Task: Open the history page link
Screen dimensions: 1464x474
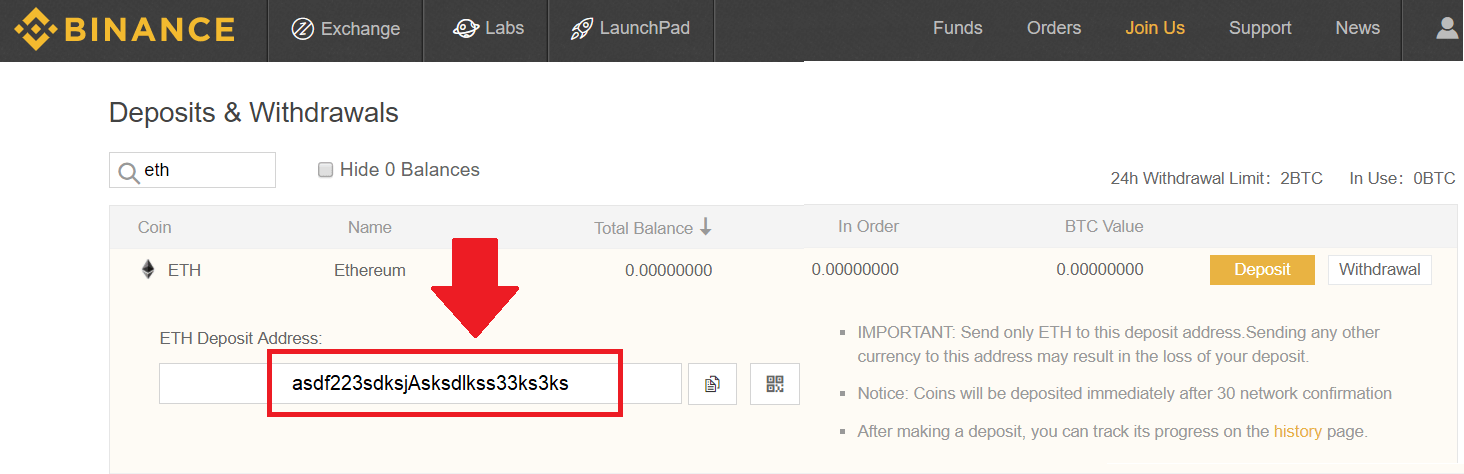Action: (1297, 432)
